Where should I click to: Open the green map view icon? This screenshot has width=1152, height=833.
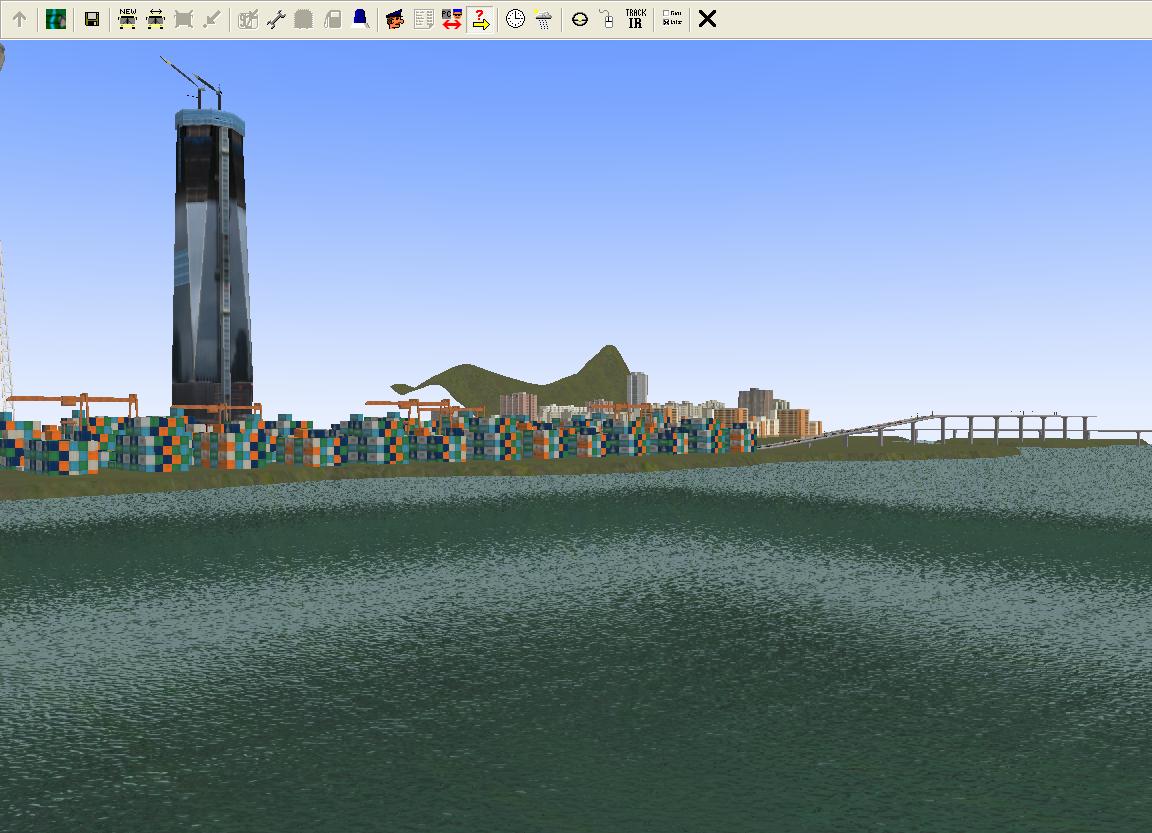coord(56,19)
